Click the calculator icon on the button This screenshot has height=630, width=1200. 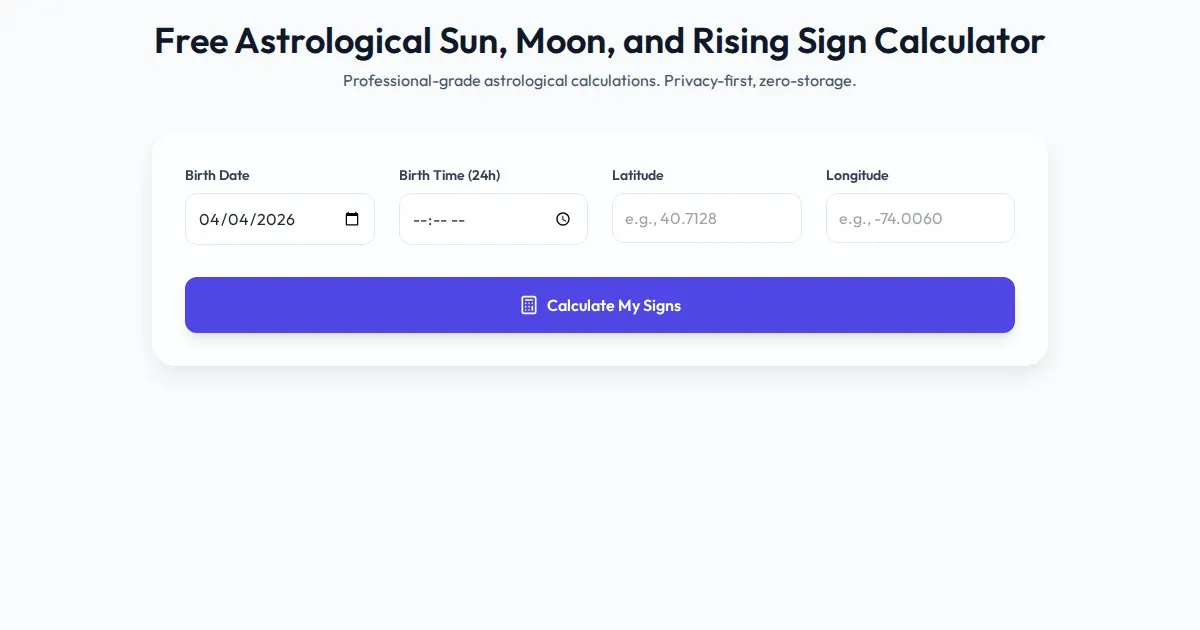[x=529, y=305]
